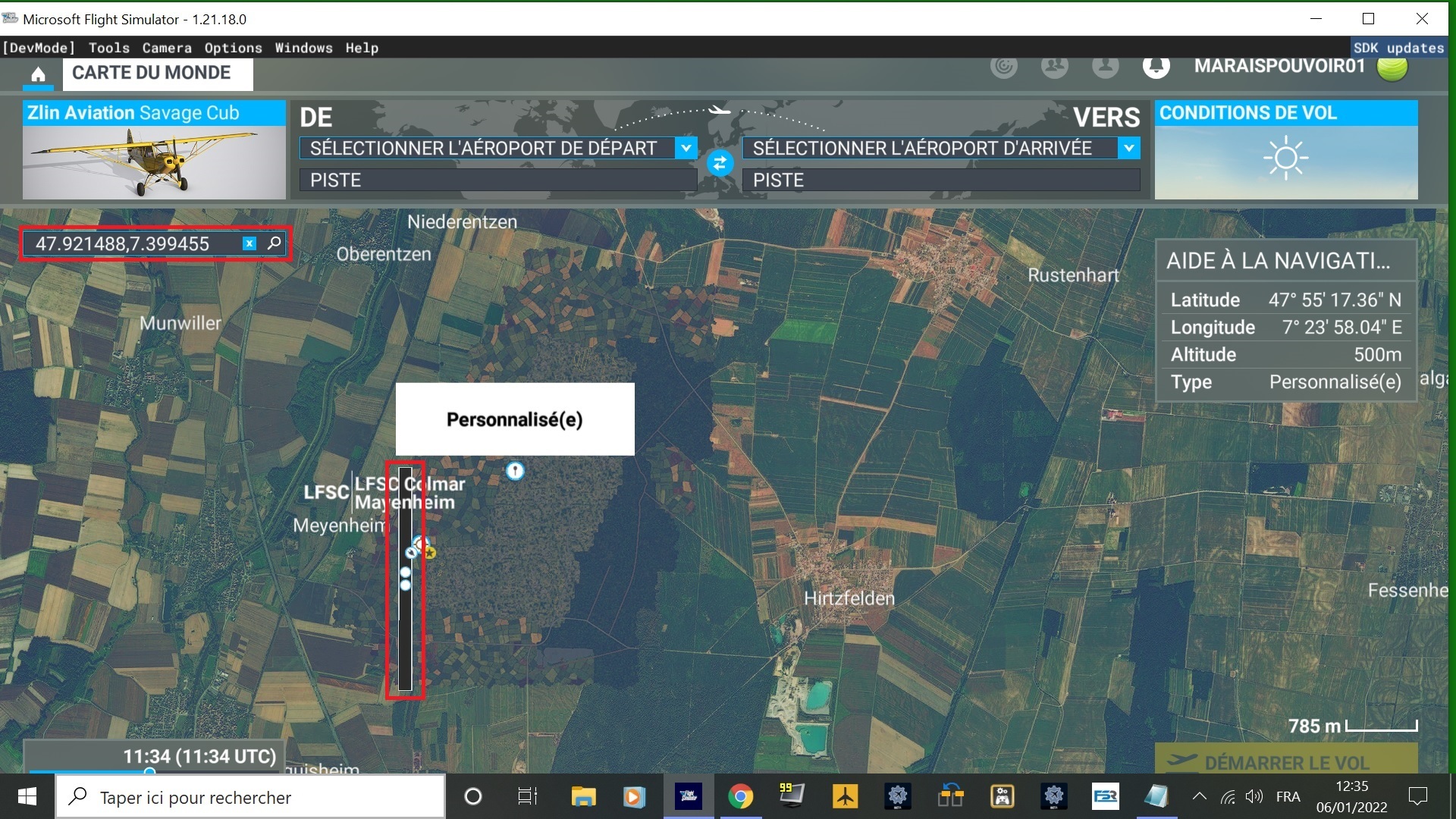The width and height of the screenshot is (1456, 819).
Task: Open the departure PISTE runway selector
Action: coord(497,180)
